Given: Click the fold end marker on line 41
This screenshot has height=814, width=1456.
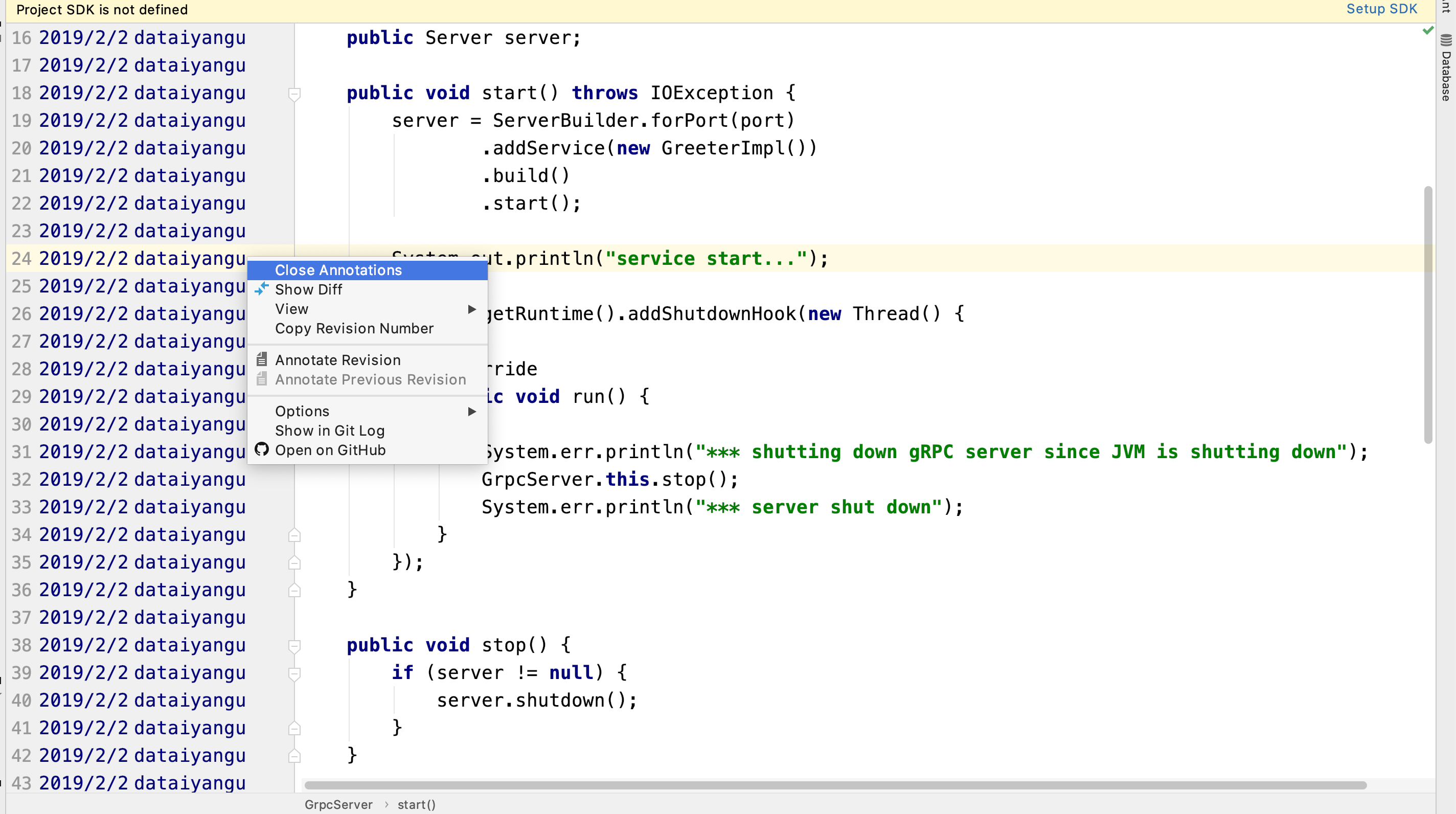Looking at the screenshot, I should (294, 728).
